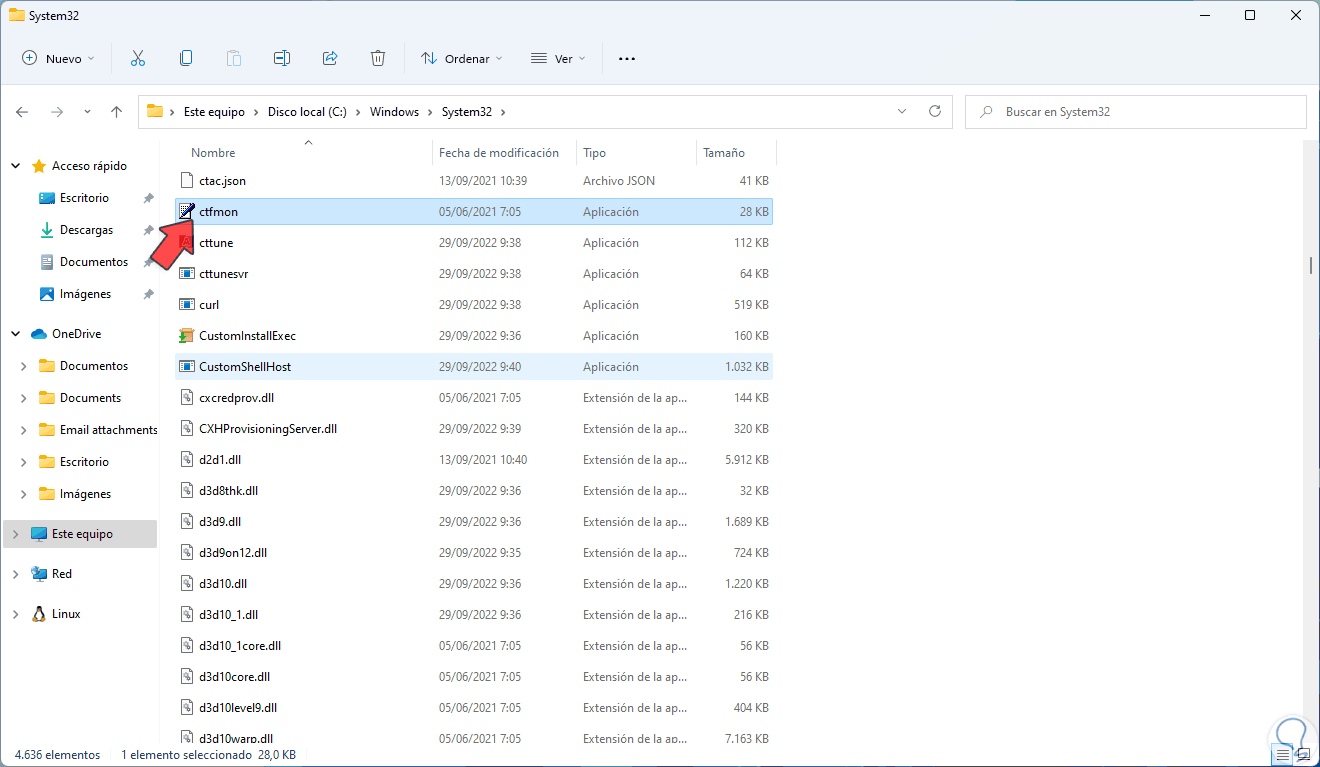This screenshot has height=767, width=1320.
Task: Click the Share icon in toolbar
Action: click(330, 59)
